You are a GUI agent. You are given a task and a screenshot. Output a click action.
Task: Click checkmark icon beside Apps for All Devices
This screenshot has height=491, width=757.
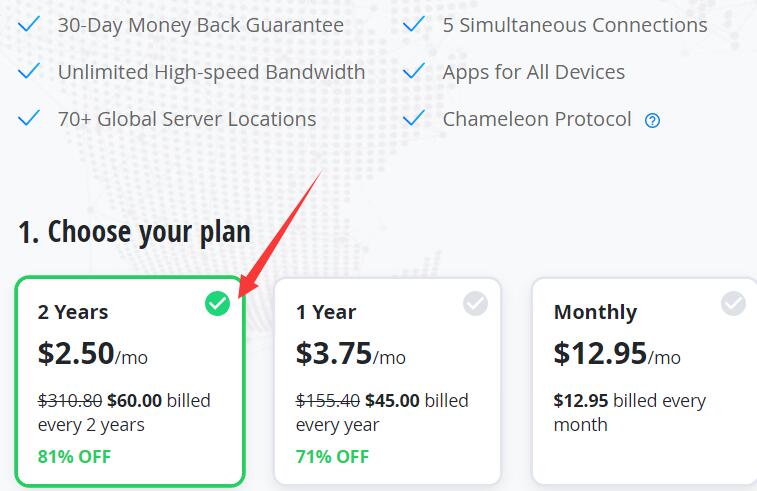coord(414,71)
